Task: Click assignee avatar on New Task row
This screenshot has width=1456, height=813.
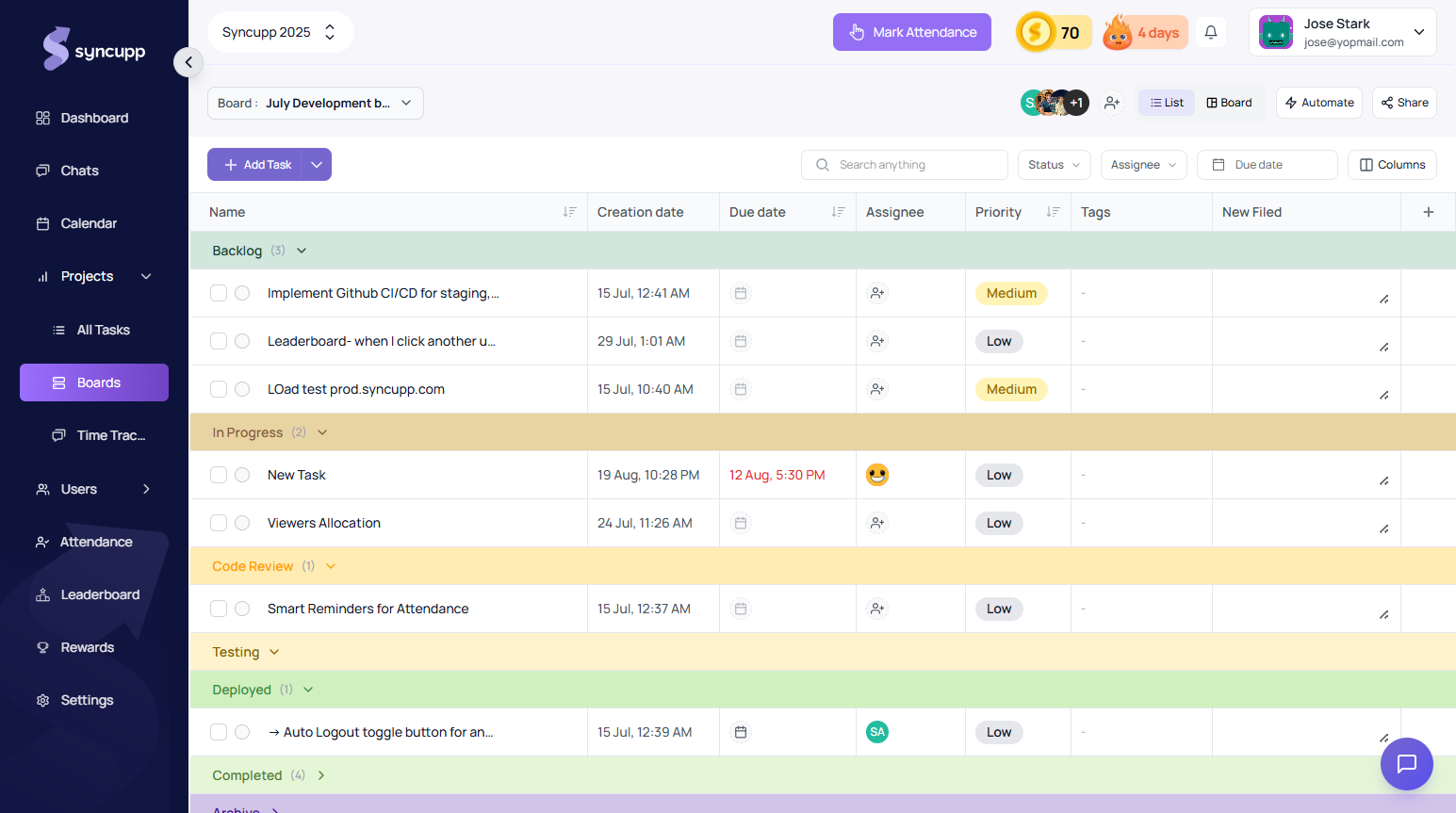Action: tap(877, 475)
